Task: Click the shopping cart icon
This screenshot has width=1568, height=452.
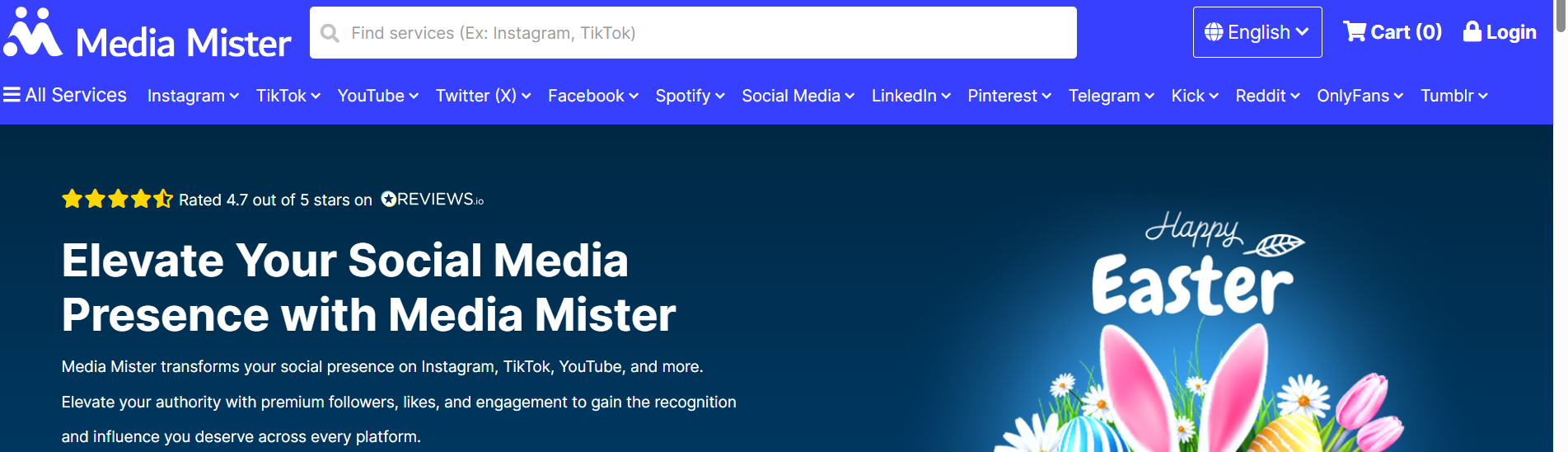Action: pos(1354,31)
